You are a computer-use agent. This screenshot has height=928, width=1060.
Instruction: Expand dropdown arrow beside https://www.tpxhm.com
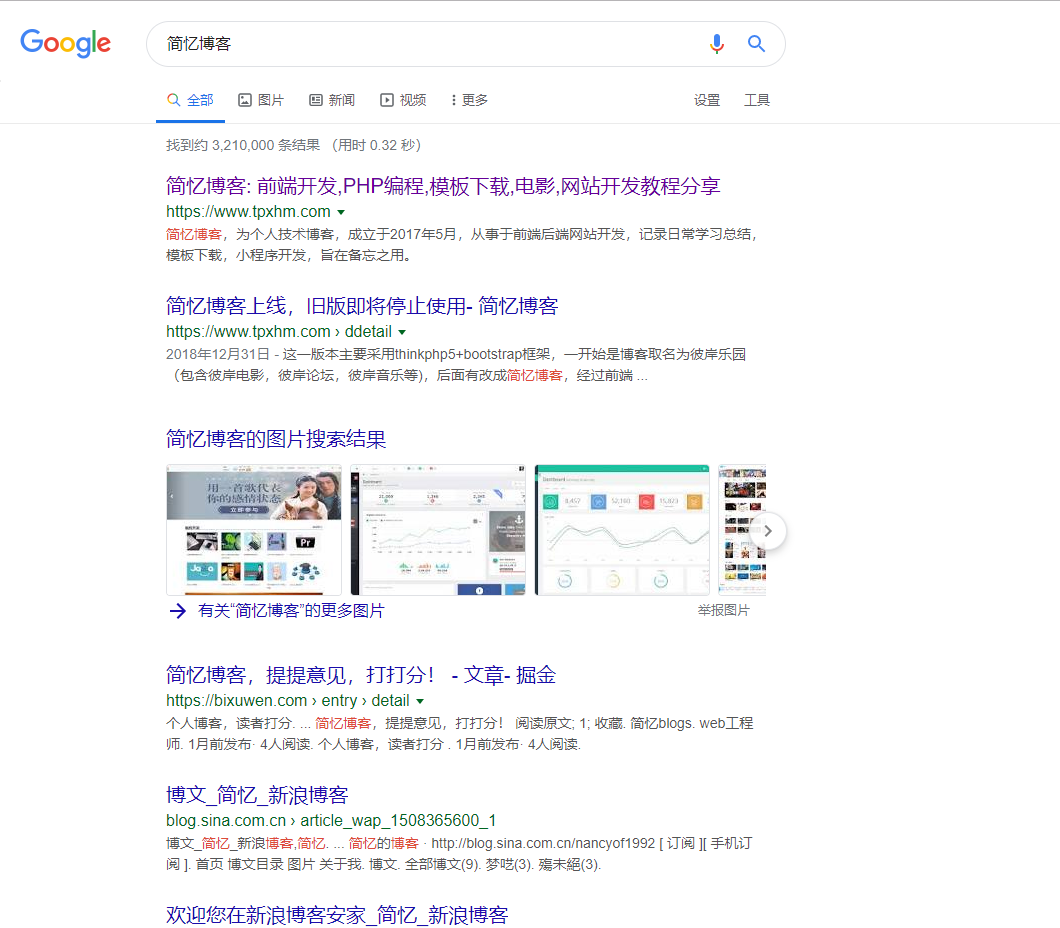341,212
